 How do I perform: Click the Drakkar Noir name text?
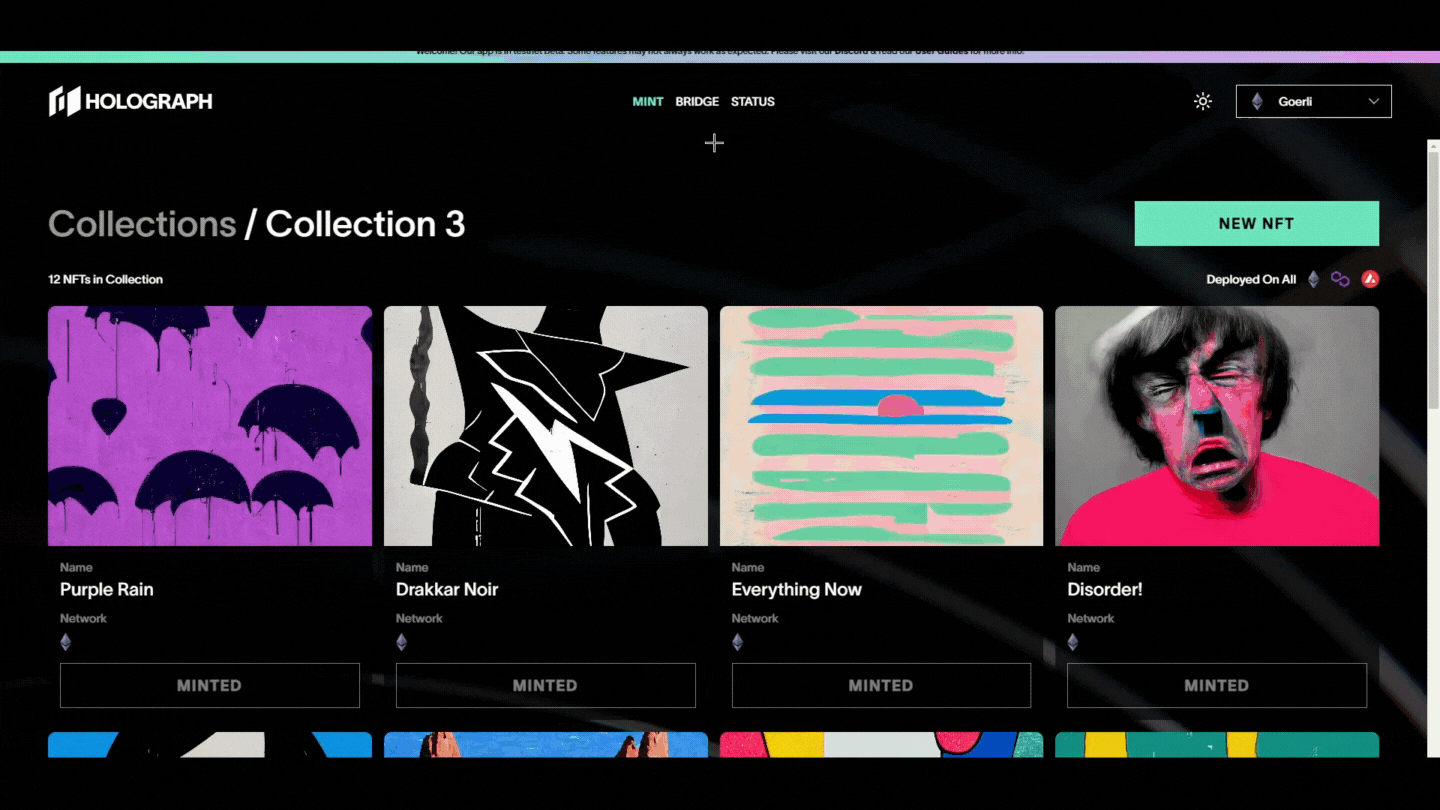447,589
